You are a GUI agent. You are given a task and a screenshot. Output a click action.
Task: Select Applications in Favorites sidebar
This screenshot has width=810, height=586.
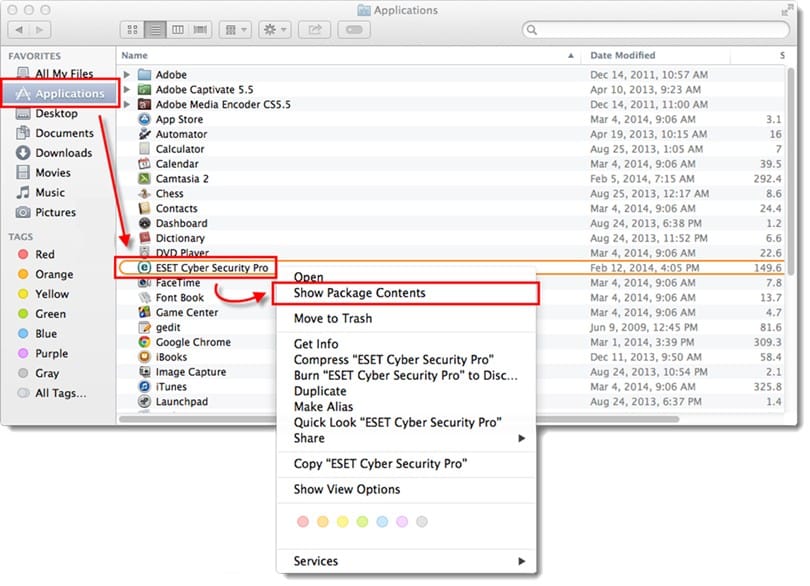[x=60, y=94]
